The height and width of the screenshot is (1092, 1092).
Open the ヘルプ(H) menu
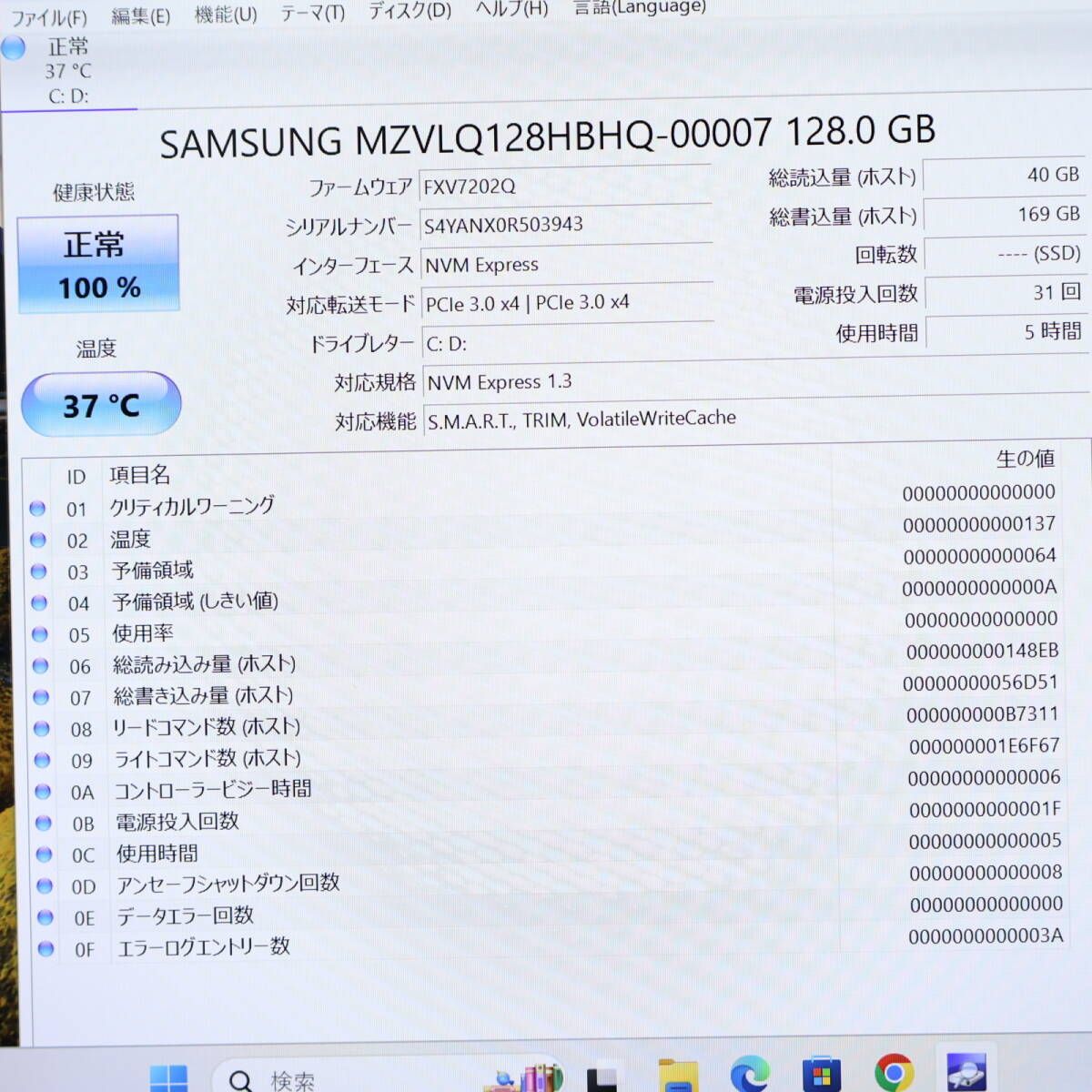511,9
